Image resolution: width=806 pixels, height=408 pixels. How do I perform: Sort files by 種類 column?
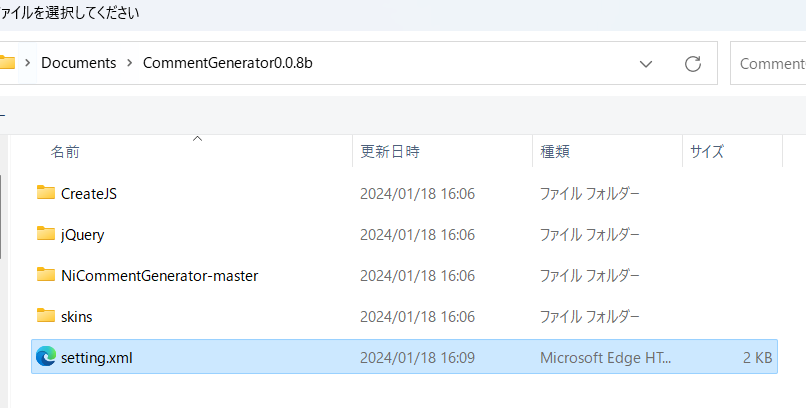555,152
